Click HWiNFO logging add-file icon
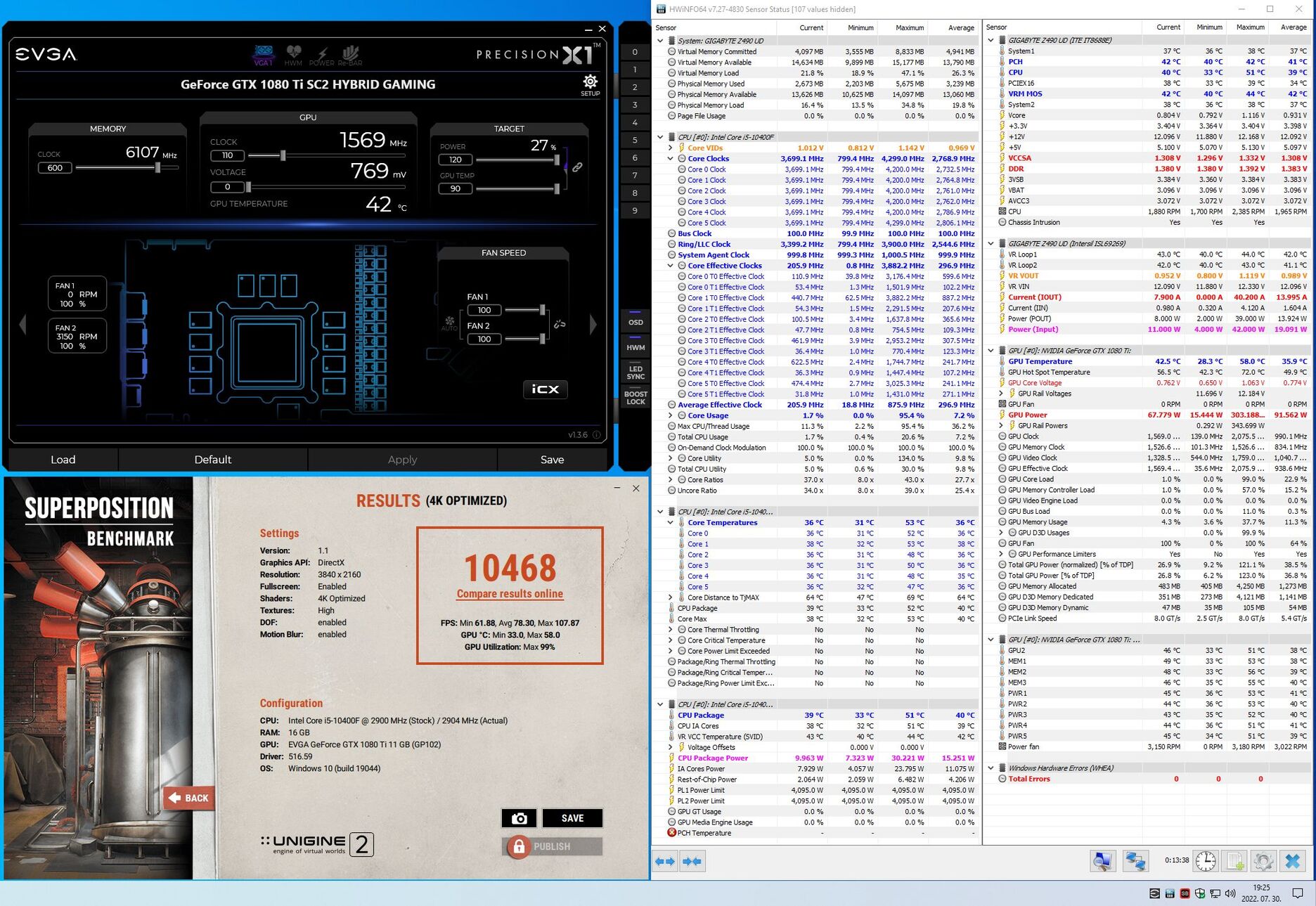Image resolution: width=1316 pixels, height=906 pixels. point(1235,861)
